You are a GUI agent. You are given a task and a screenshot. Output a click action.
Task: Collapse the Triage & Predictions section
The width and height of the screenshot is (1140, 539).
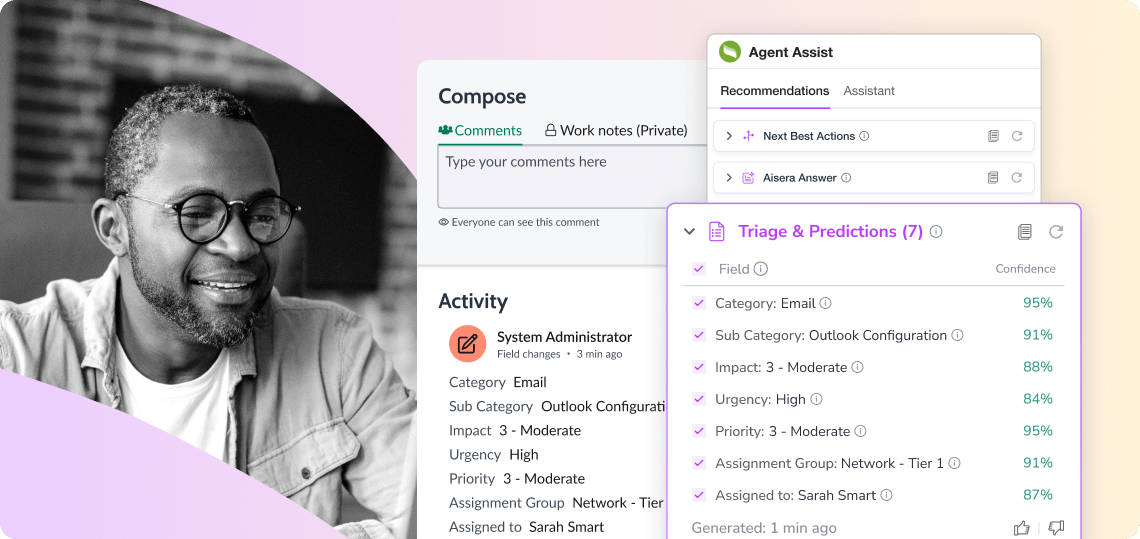coord(689,231)
